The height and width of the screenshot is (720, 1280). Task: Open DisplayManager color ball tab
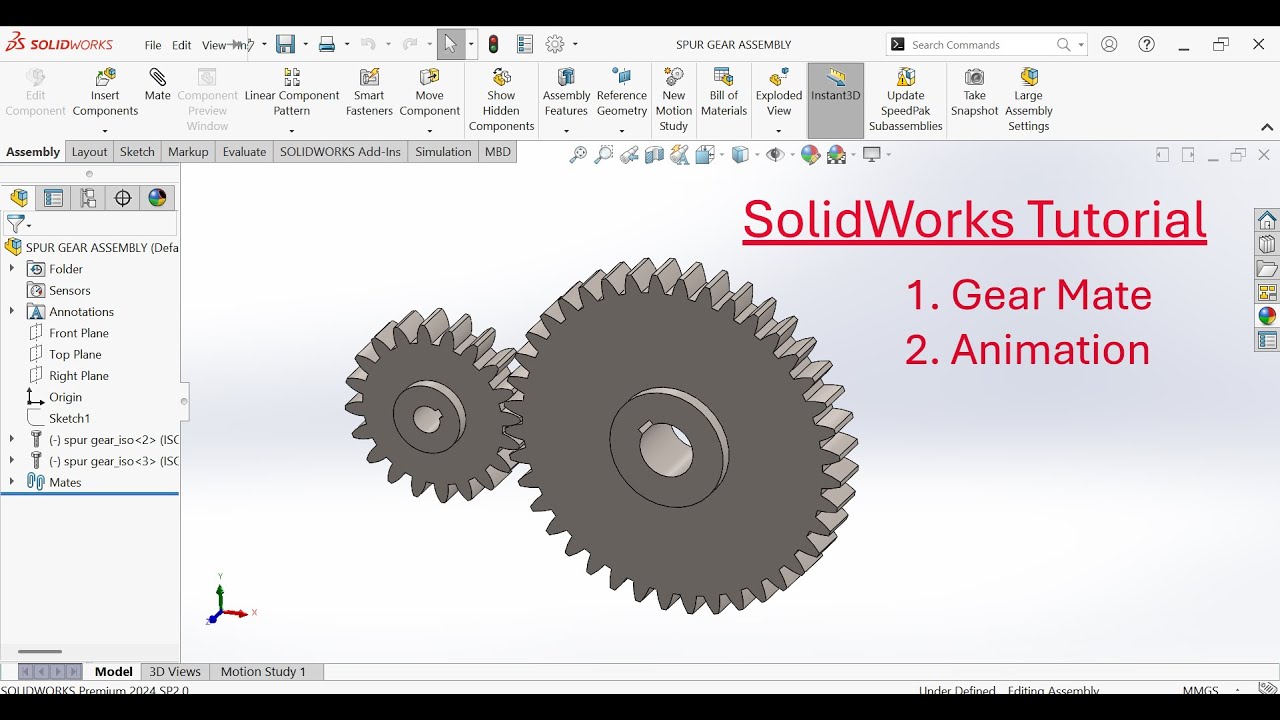click(x=157, y=198)
